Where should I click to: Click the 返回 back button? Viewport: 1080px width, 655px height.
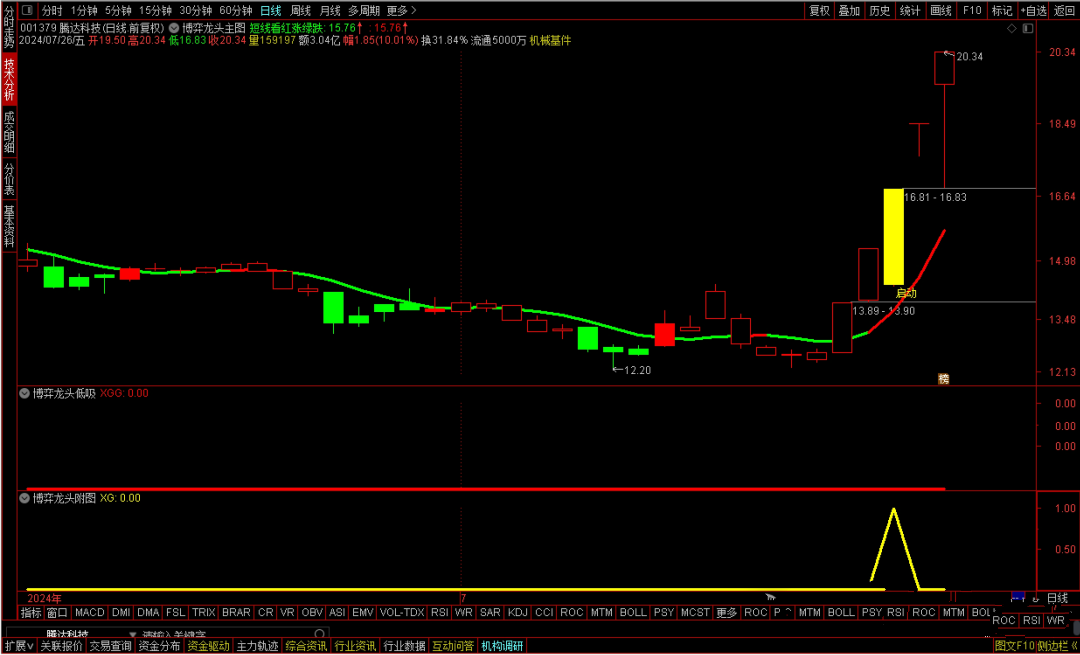pos(1064,11)
